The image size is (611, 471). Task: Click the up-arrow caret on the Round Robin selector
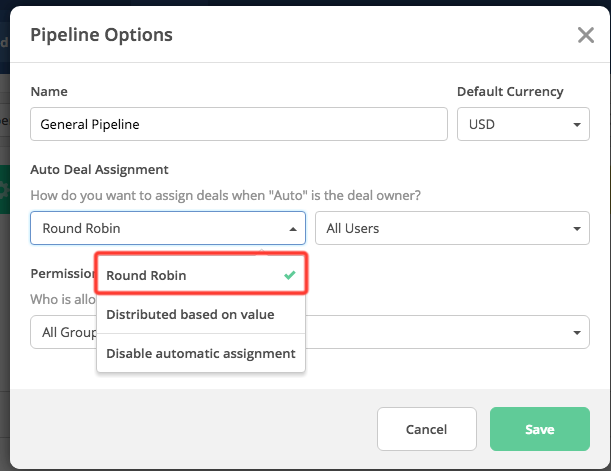[x=293, y=229]
